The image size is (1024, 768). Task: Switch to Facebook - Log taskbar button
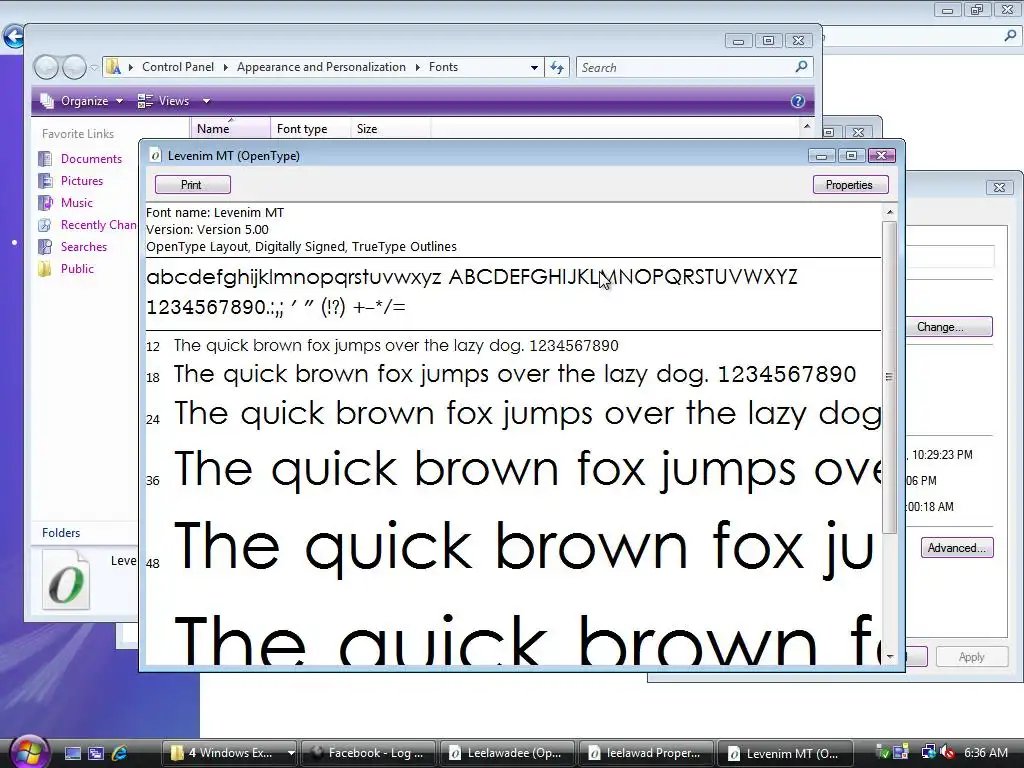coord(368,753)
